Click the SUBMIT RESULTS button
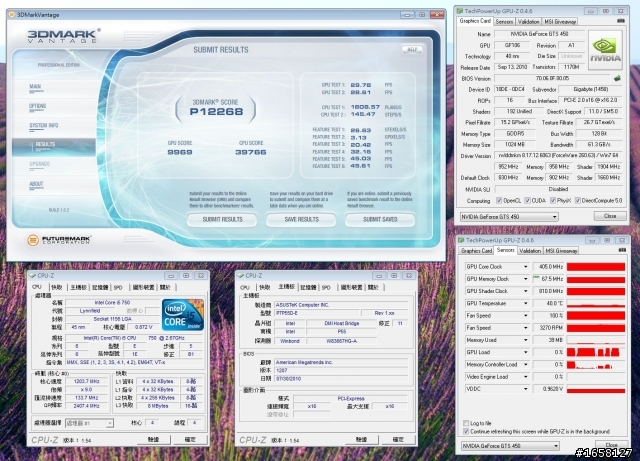640x461 pixels. tap(222, 220)
